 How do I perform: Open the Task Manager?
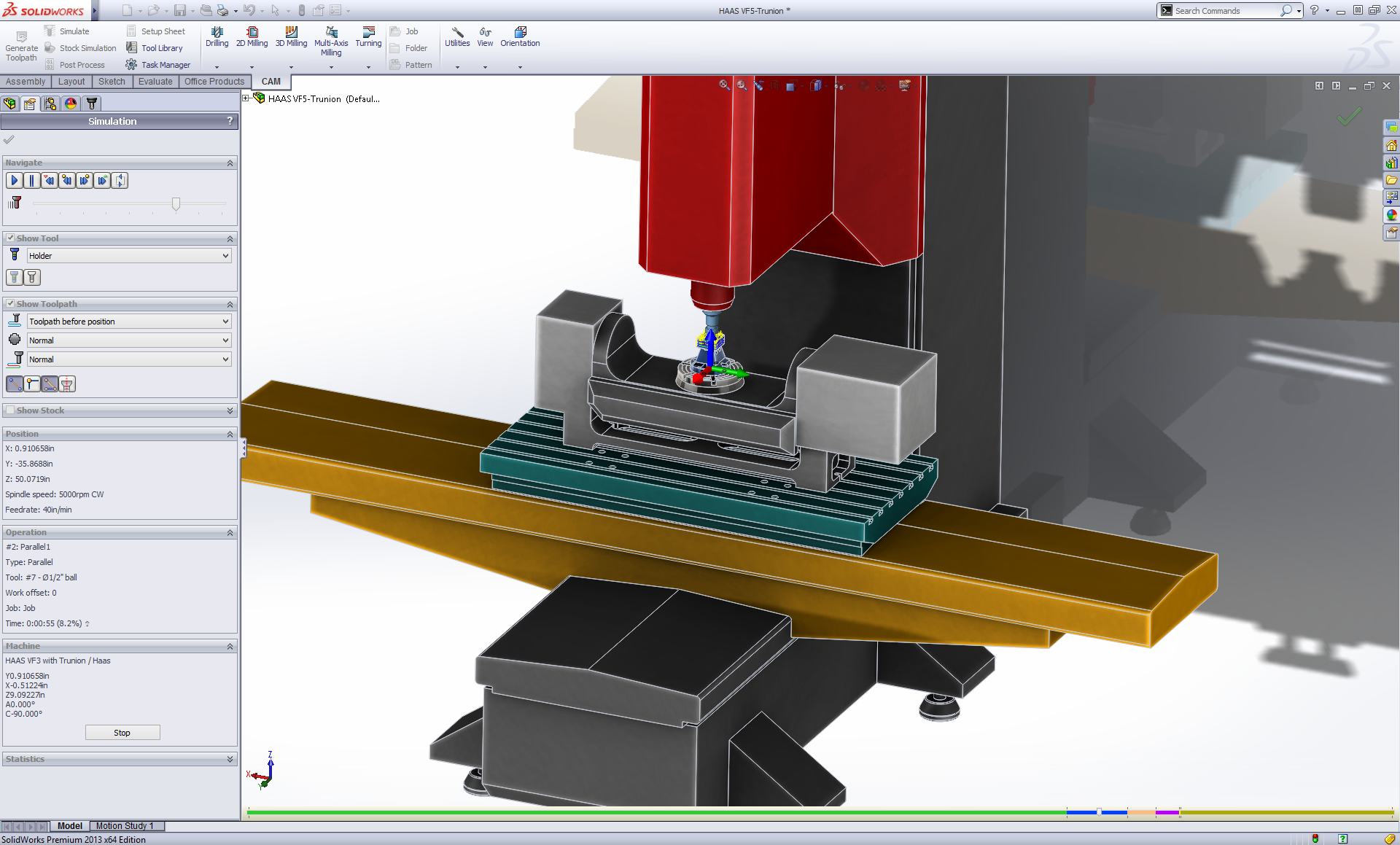pos(158,65)
